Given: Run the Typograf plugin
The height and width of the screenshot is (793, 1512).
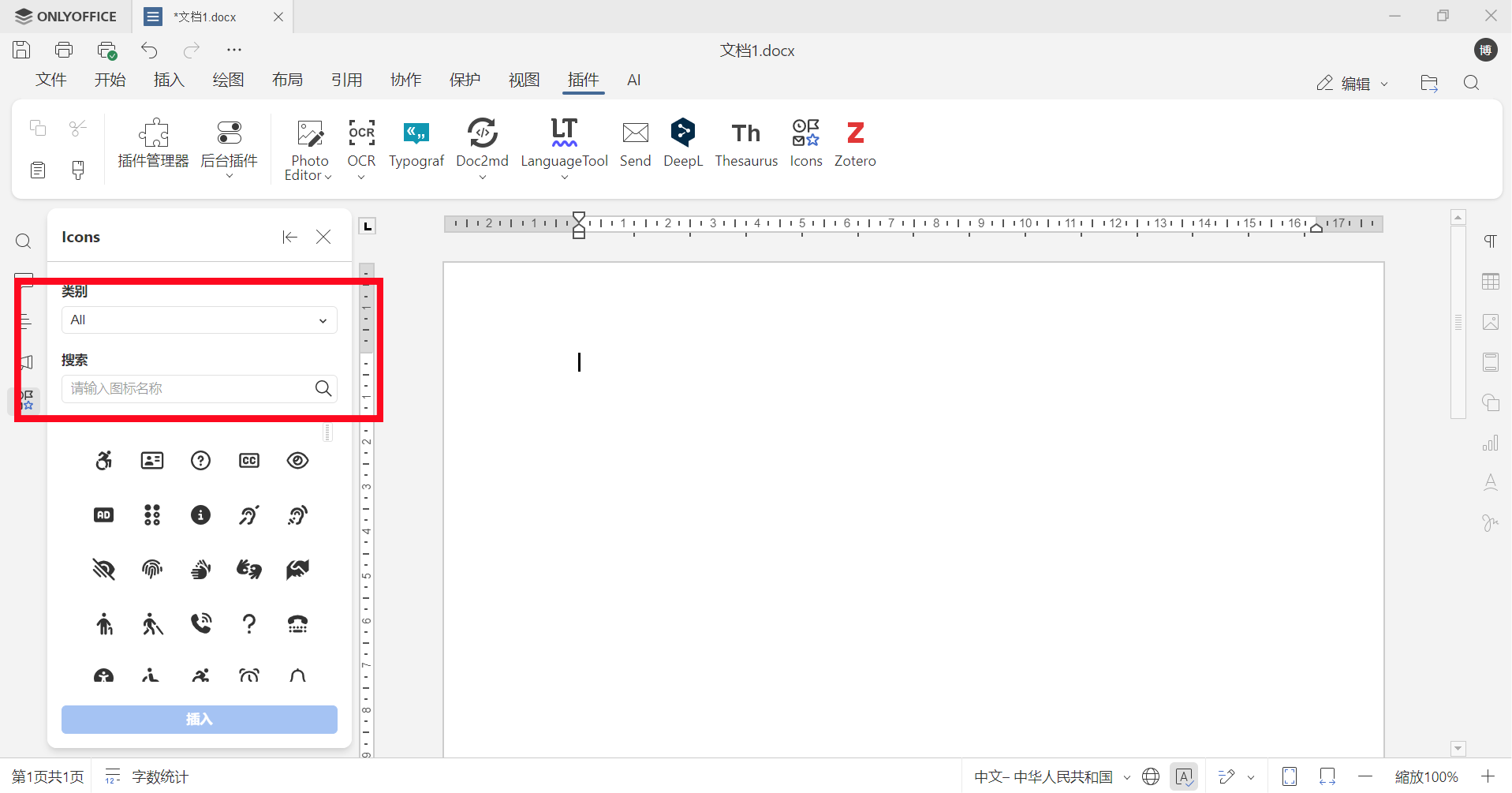Looking at the screenshot, I should click(416, 144).
